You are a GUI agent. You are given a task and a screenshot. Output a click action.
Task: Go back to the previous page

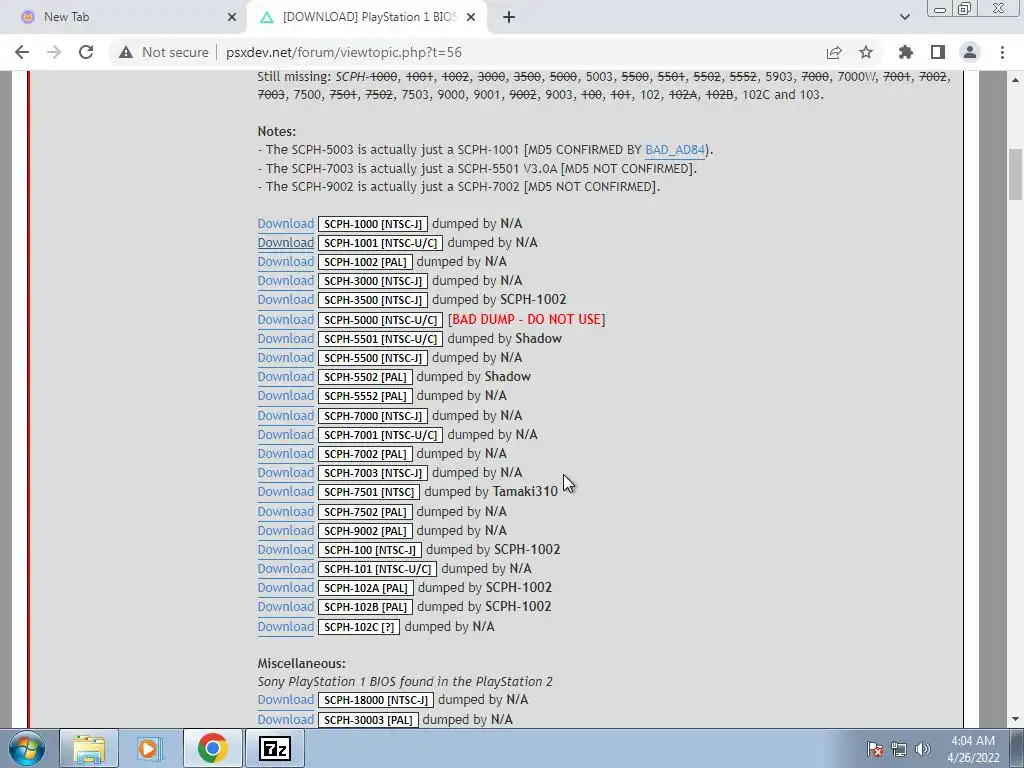coord(22,52)
